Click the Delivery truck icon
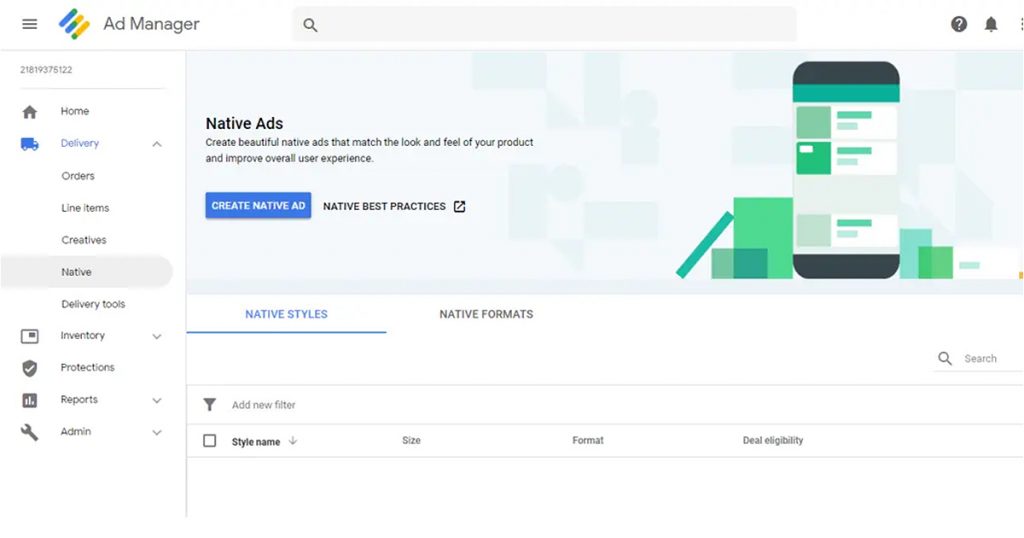 tap(29, 144)
